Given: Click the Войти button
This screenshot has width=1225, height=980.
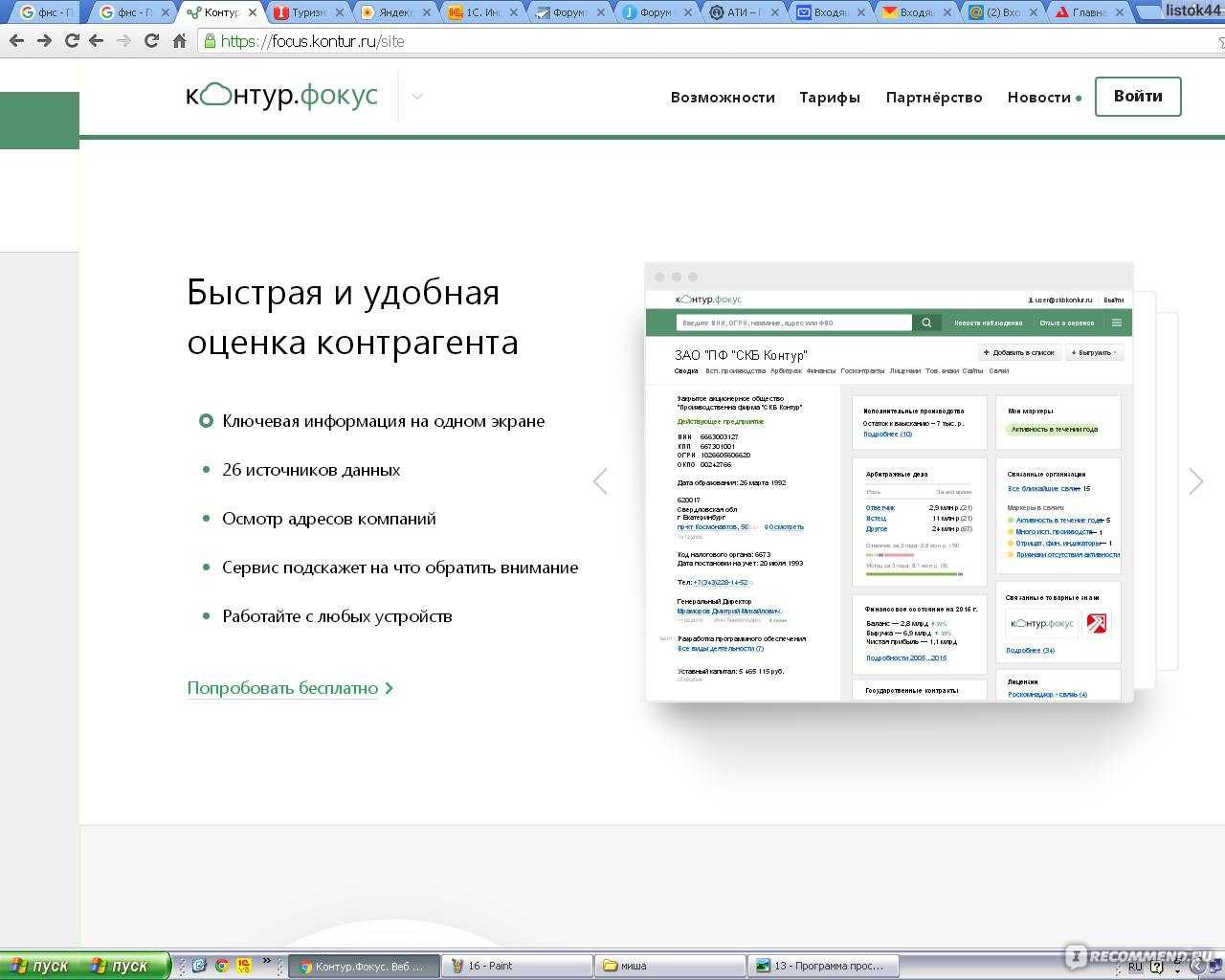Looking at the screenshot, I should 1138,97.
